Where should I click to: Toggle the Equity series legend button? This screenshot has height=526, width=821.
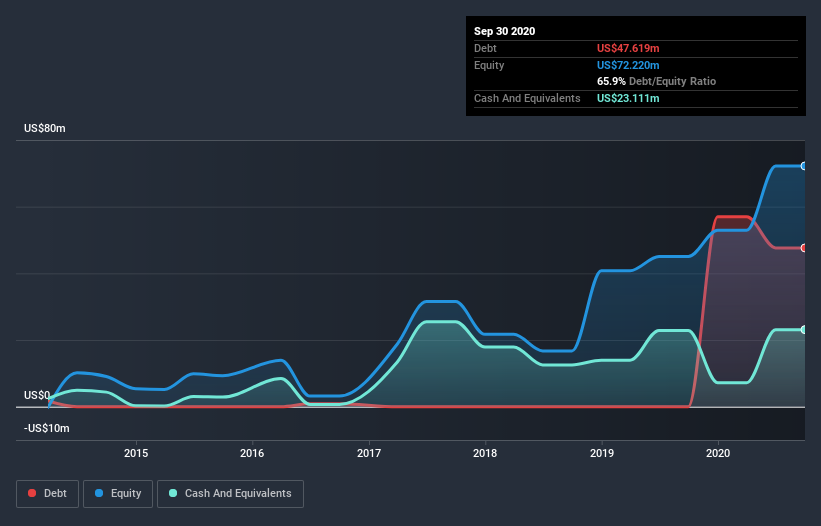(118, 494)
